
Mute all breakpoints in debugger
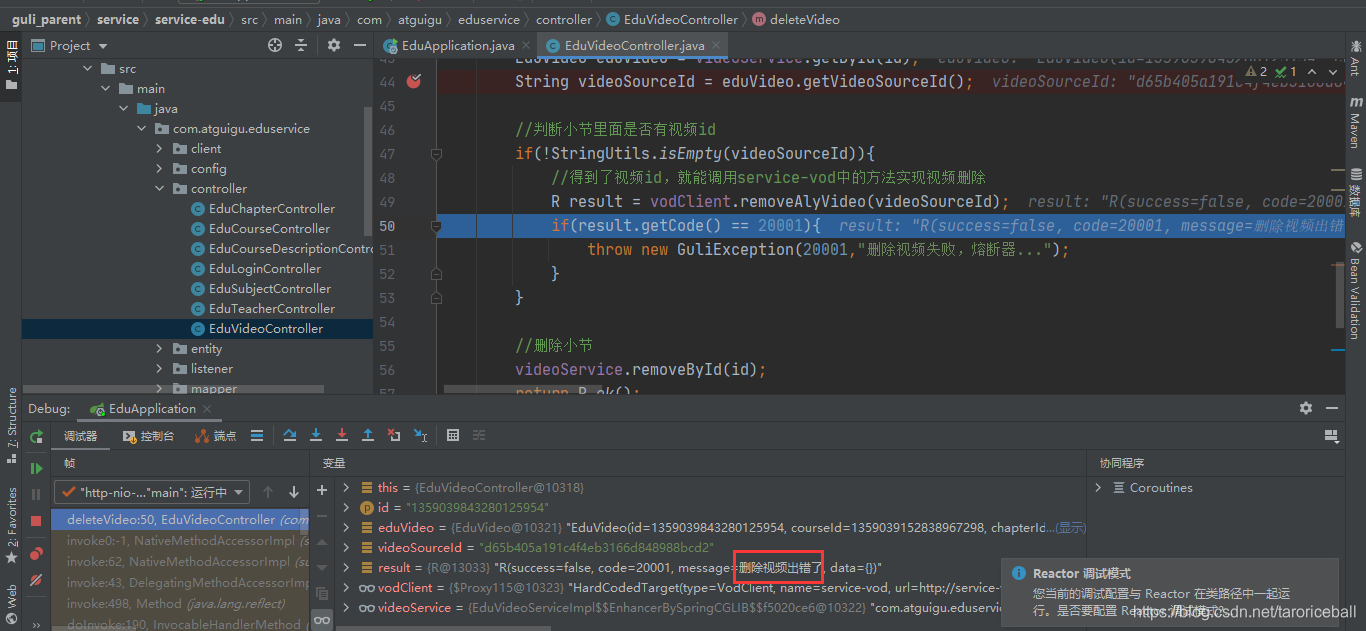pos(37,580)
